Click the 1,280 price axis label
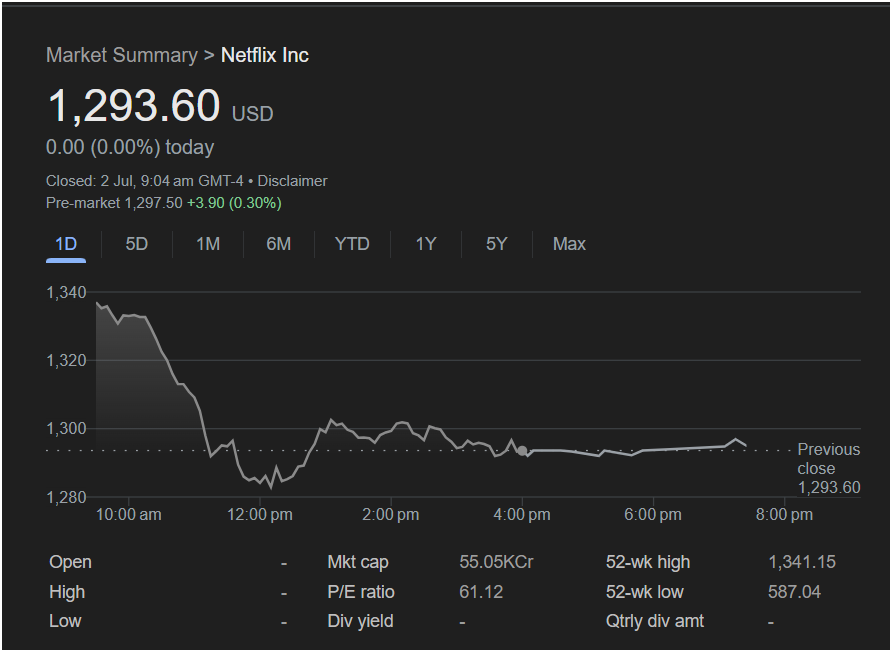The image size is (892, 652). click(x=67, y=497)
